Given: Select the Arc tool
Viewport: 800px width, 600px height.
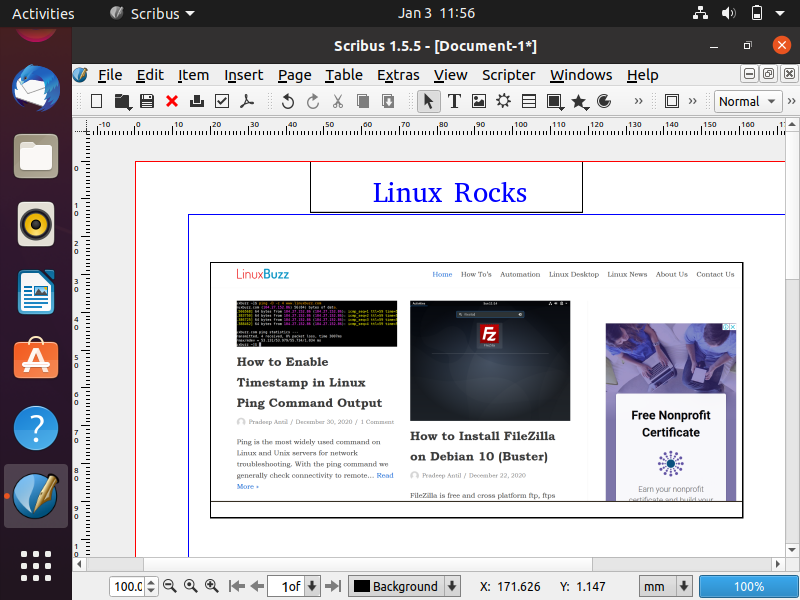Looking at the screenshot, I should pos(604,101).
